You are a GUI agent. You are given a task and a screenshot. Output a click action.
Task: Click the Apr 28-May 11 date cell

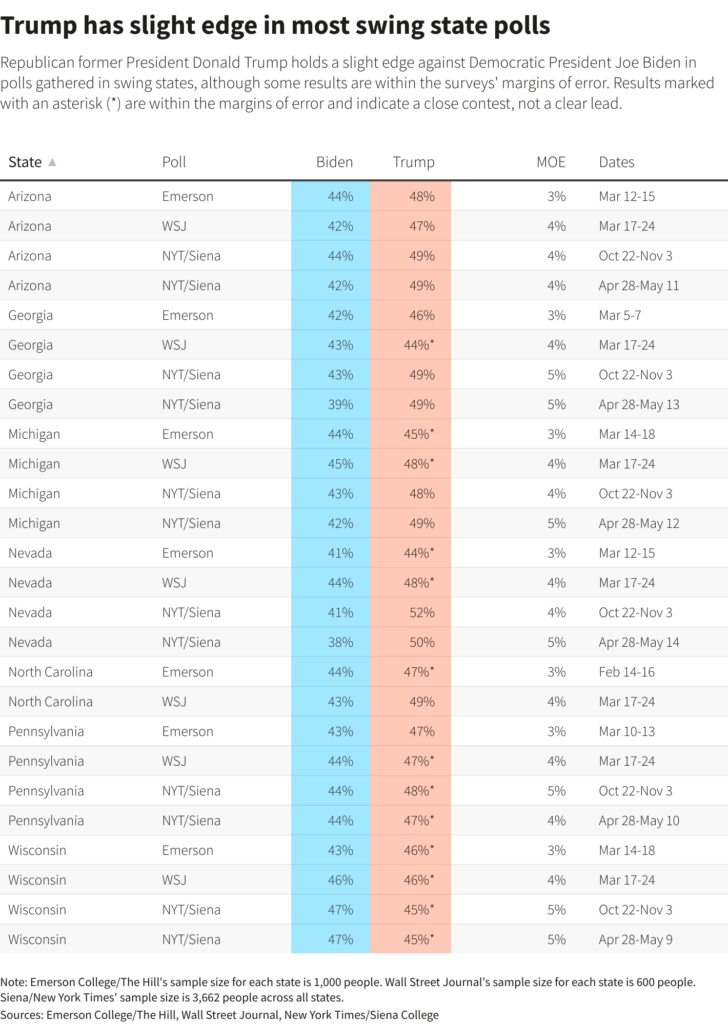[639, 285]
